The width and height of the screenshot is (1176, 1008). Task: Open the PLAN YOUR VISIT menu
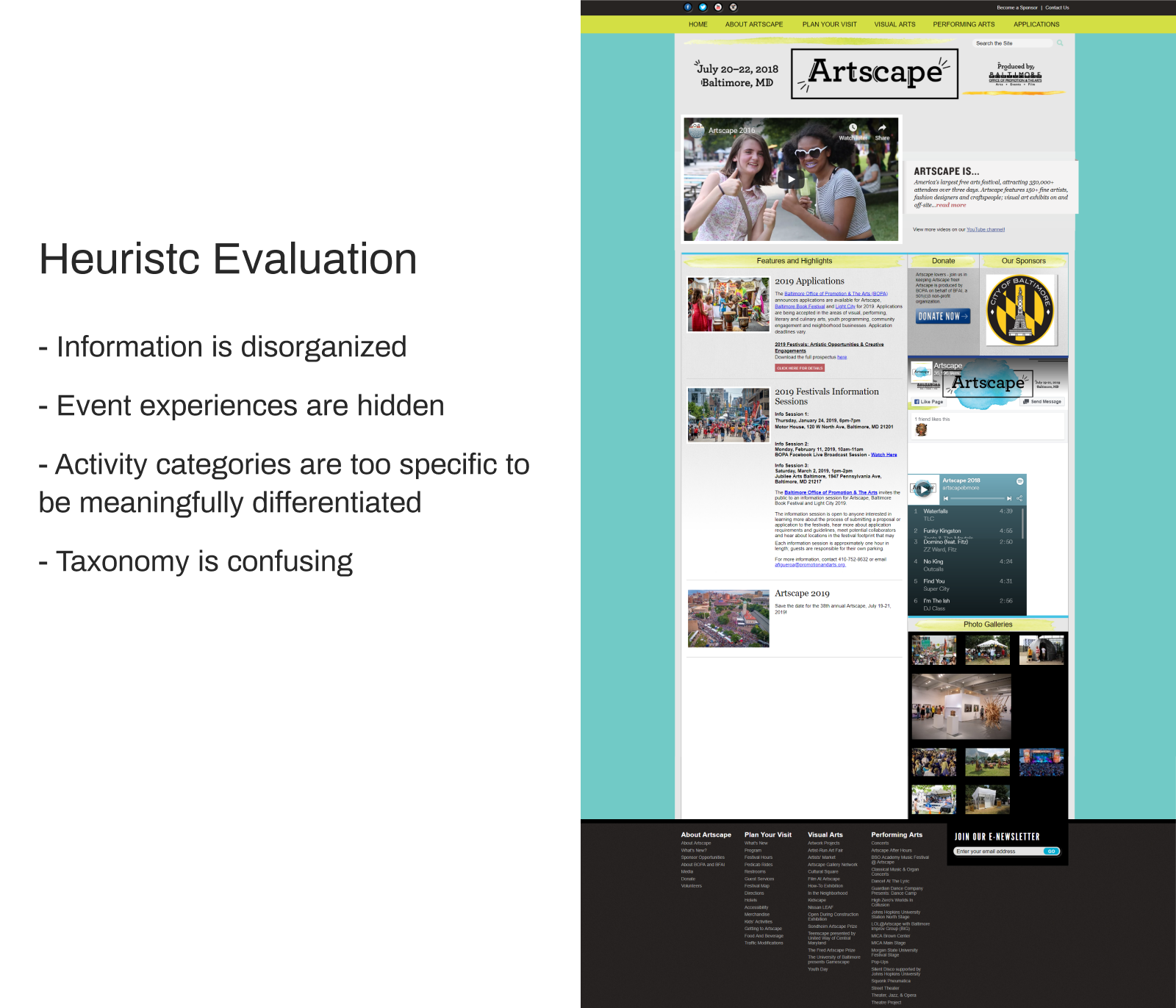830,24
